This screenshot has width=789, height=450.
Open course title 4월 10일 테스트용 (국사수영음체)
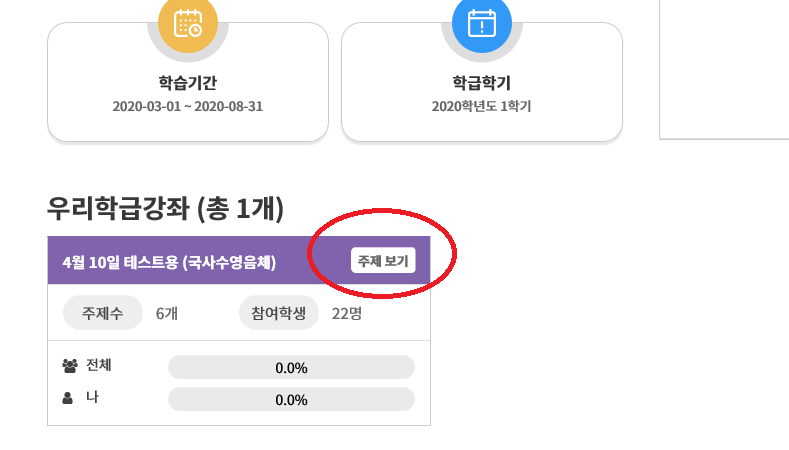tap(169, 262)
